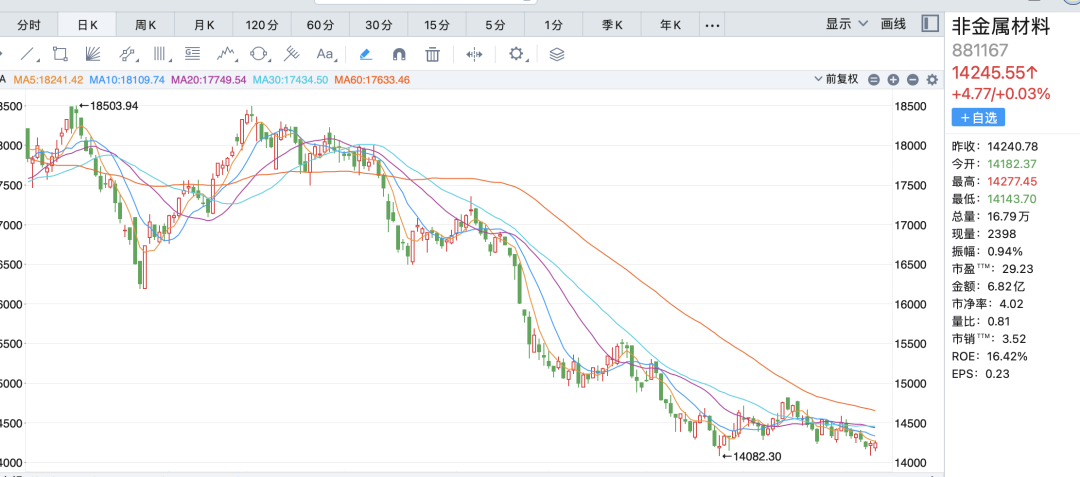Expand the 显示 dropdown
Image resolution: width=1080 pixels, height=477 pixels.
[844, 24]
